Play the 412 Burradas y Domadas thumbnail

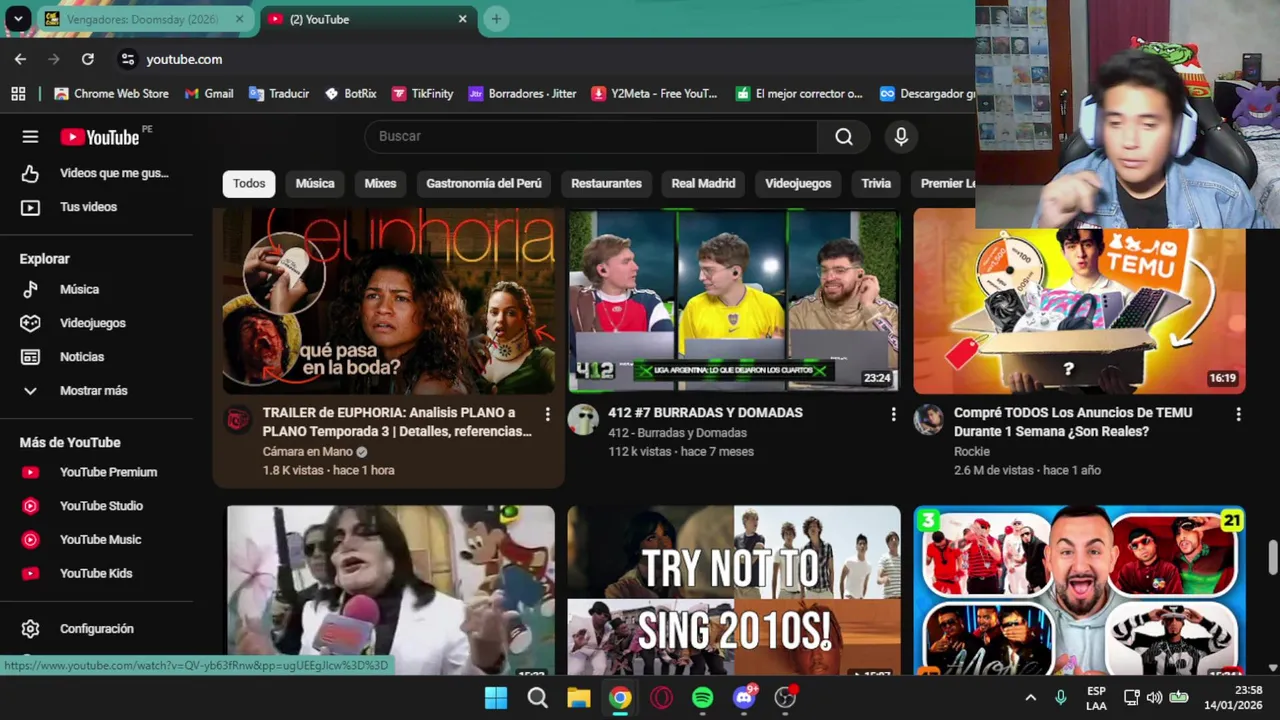734,301
